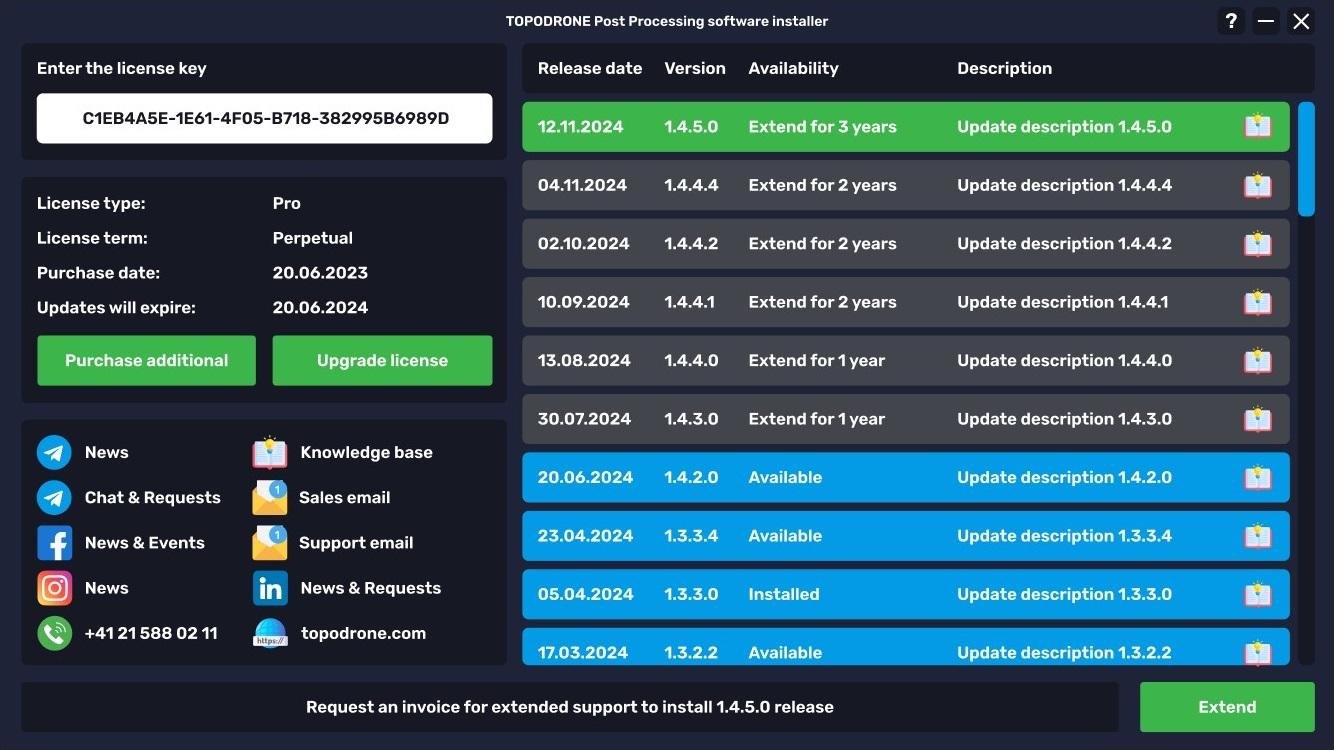Click the 'Perpetual' license term value
This screenshot has height=750, width=1334.
(313, 238)
